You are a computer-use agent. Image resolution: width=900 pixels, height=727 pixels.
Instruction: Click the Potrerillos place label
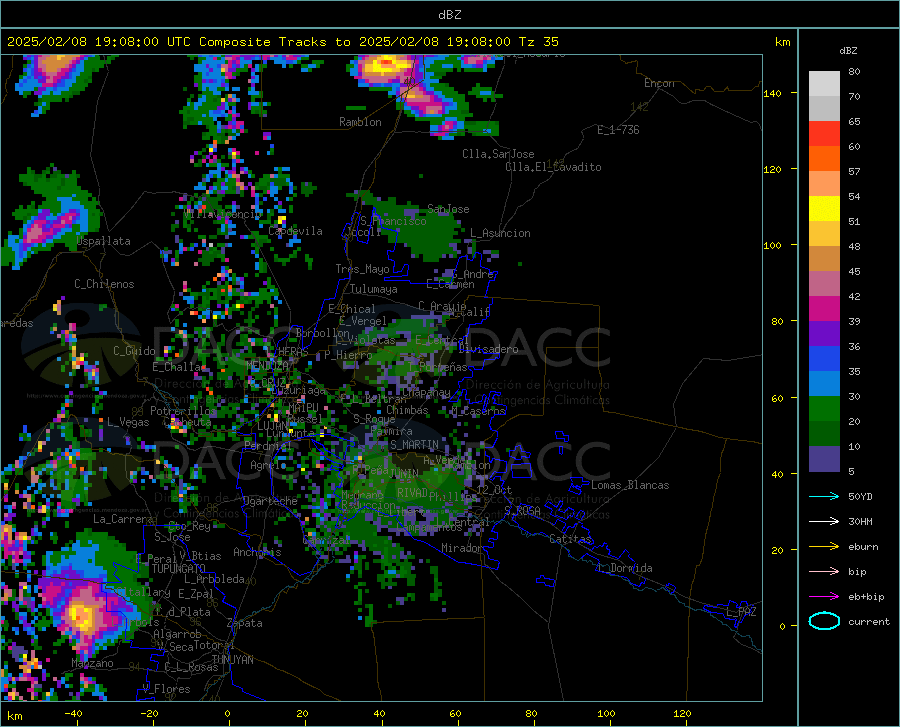coord(183,411)
